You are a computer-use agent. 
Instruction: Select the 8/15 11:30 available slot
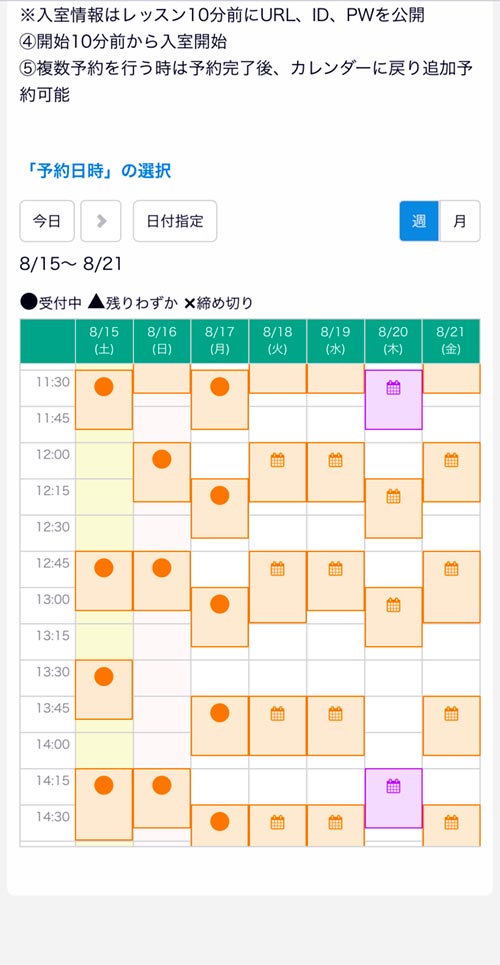point(103,399)
